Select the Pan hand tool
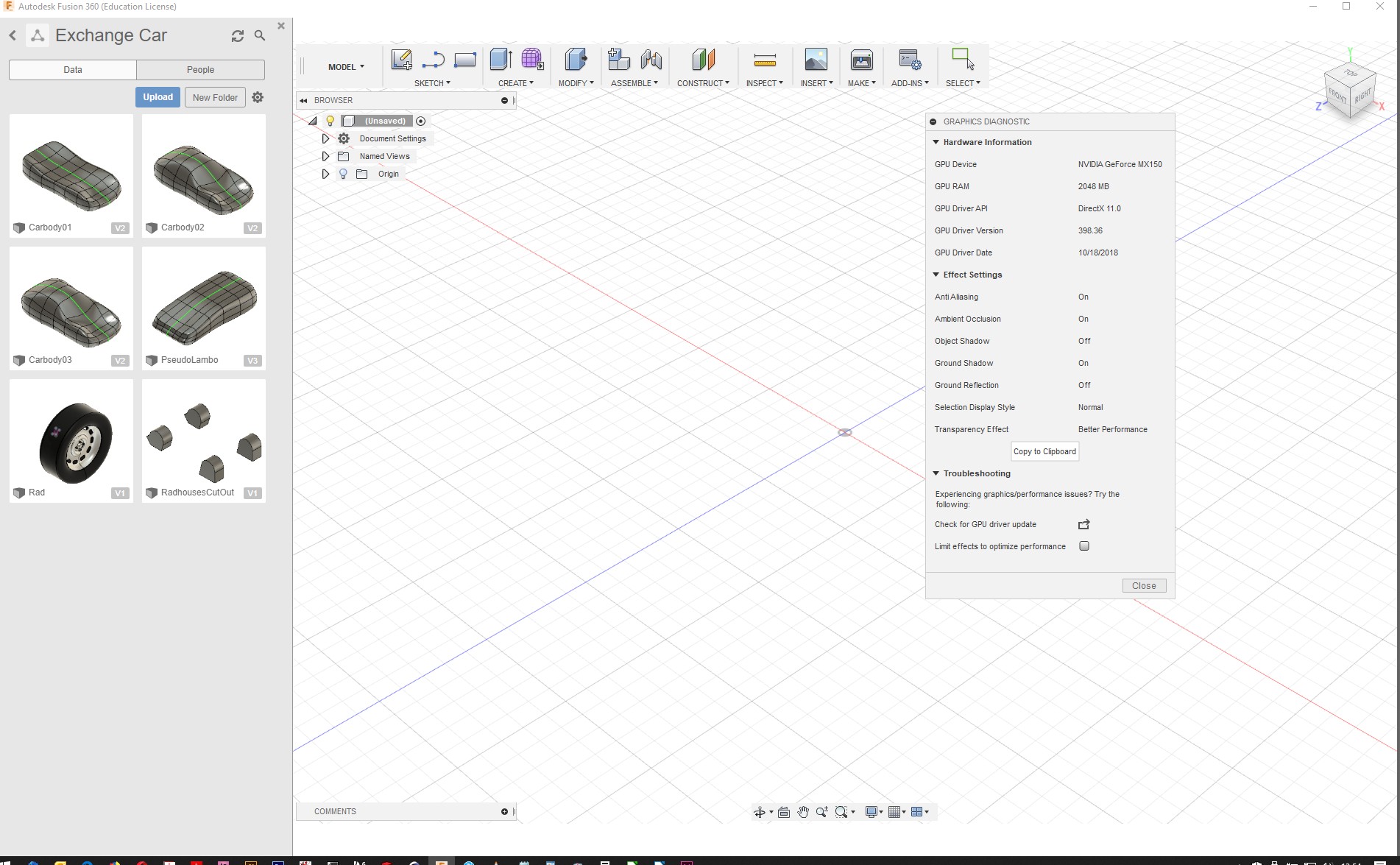 (x=803, y=812)
